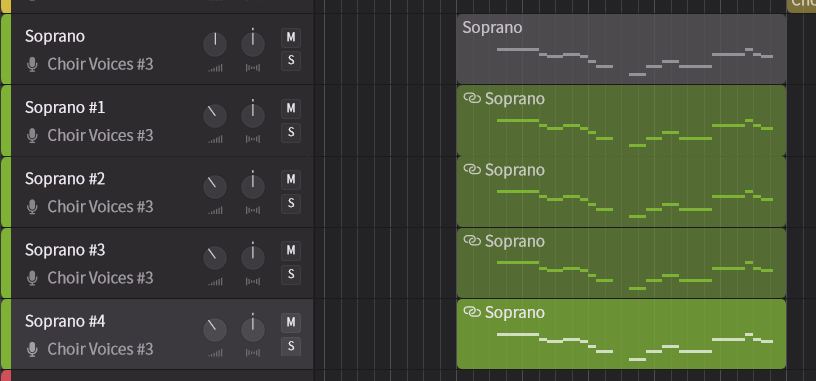This screenshot has width=816, height=381.
Task: Click the Soprano #2 volume knob
Action: pos(215,187)
